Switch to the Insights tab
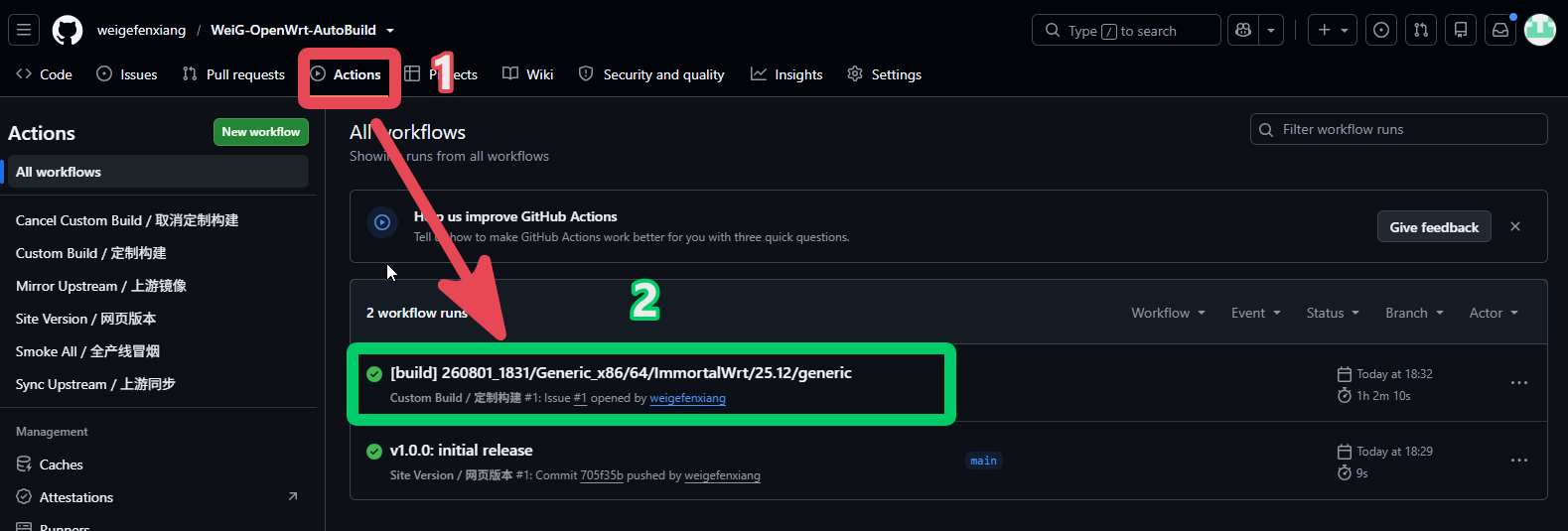This screenshot has height=531, width=1568. [x=786, y=74]
